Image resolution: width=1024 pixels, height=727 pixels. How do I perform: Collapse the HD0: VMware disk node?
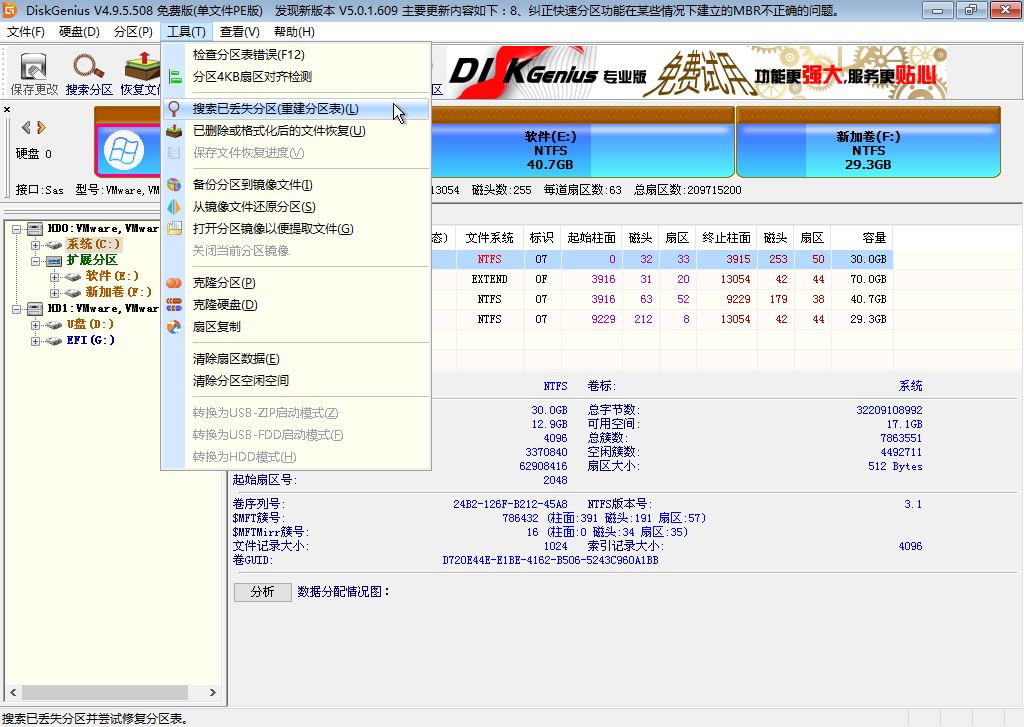(16, 229)
